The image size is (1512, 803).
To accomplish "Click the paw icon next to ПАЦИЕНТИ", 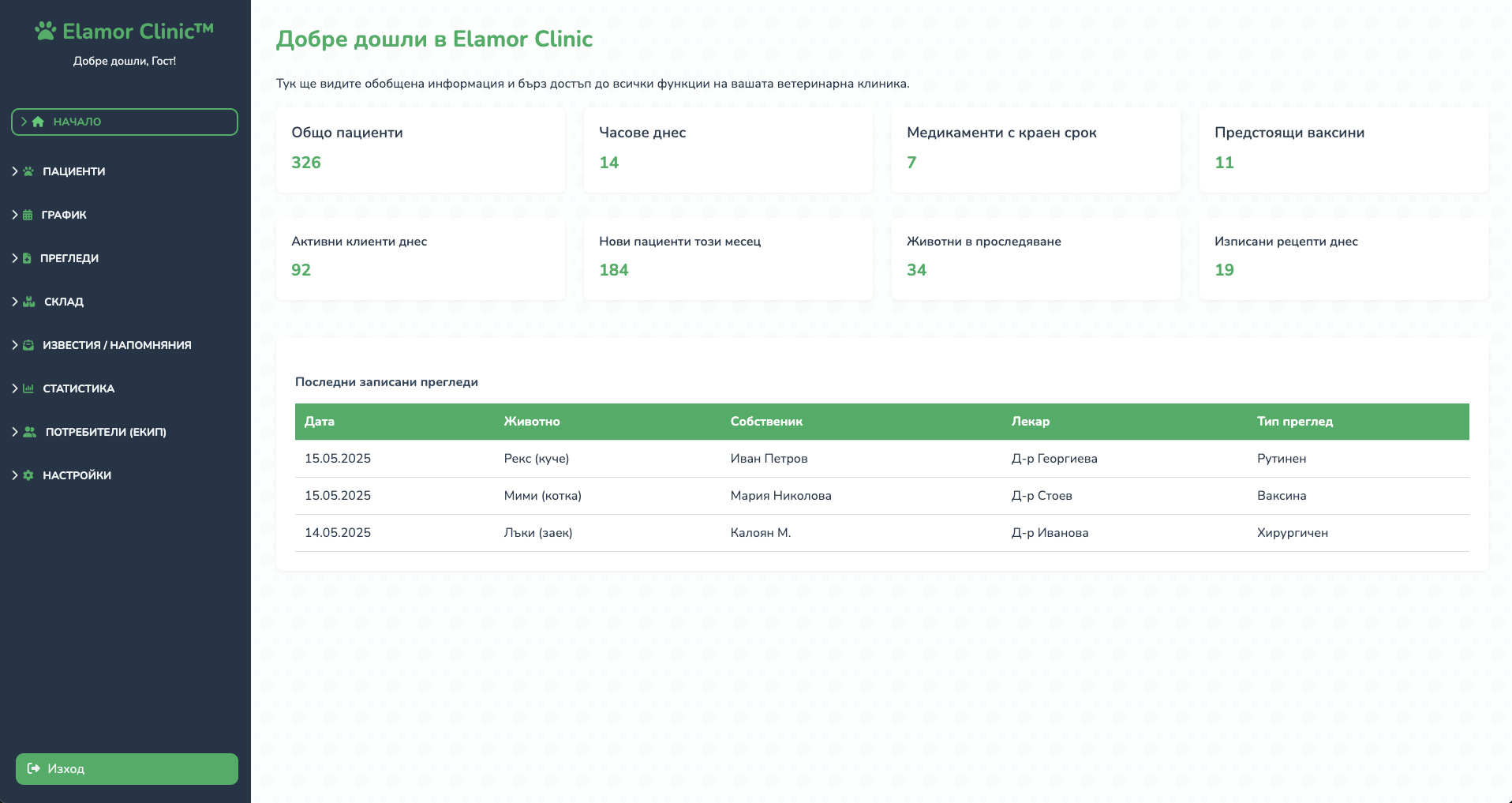I will coord(28,171).
